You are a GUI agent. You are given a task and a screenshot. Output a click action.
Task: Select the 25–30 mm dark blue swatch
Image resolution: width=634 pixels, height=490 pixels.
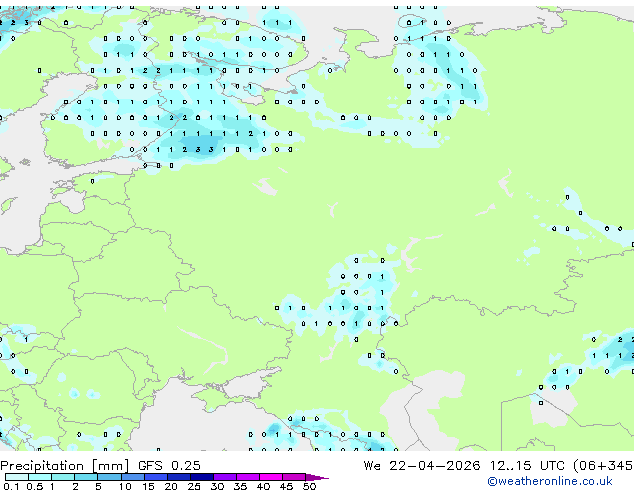[x=202, y=477]
